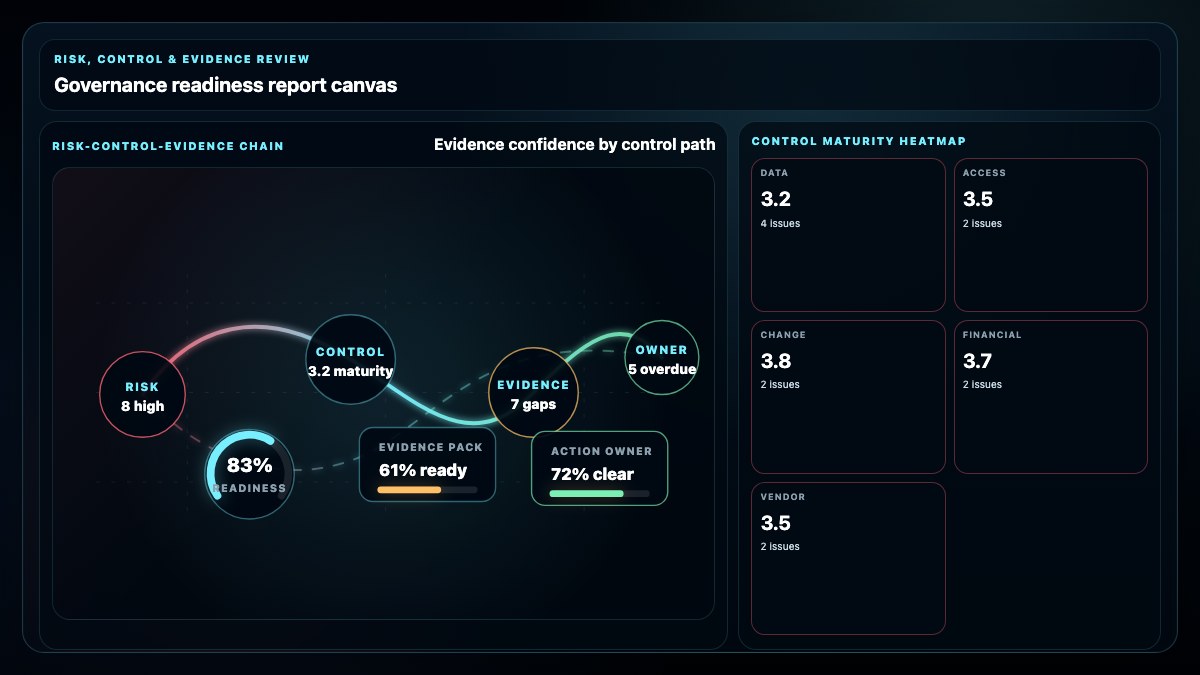Click the '2 issues' text under FINANCIAL

pos(982,385)
